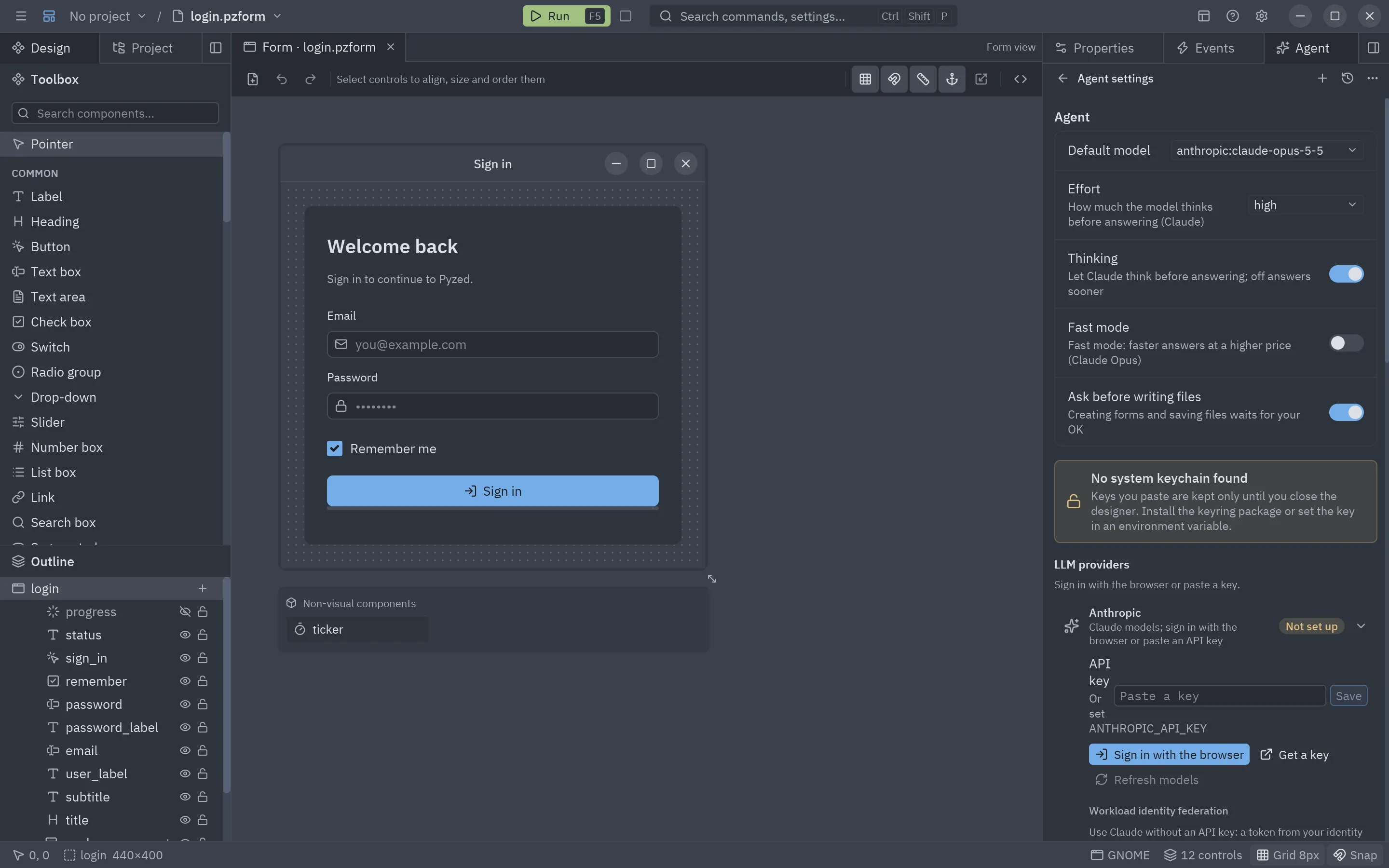
Task: Open the code view brackets icon
Action: tap(1020, 79)
